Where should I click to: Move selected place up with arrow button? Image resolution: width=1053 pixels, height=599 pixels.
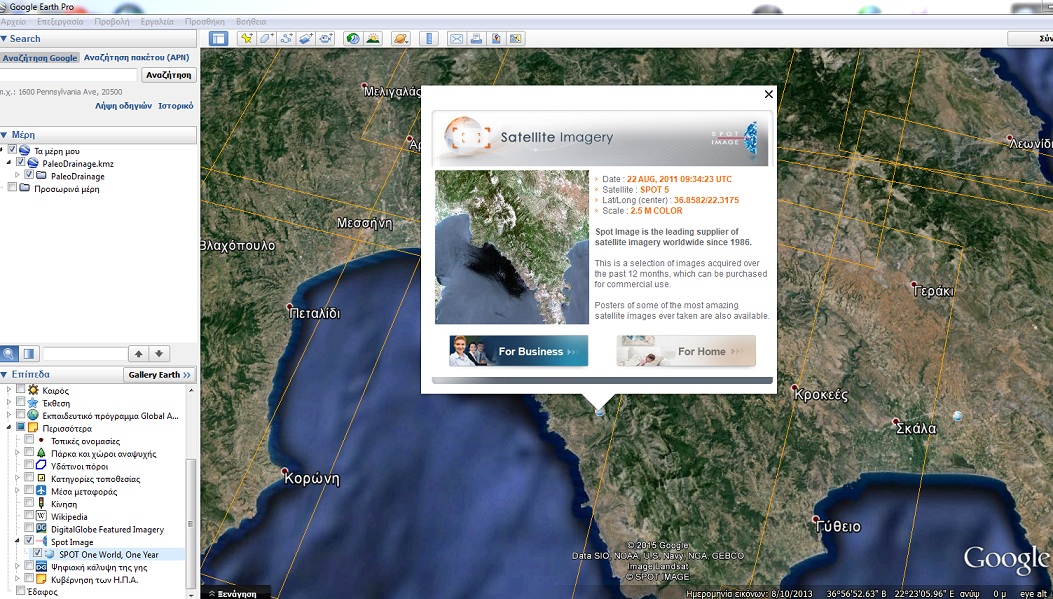(x=138, y=353)
